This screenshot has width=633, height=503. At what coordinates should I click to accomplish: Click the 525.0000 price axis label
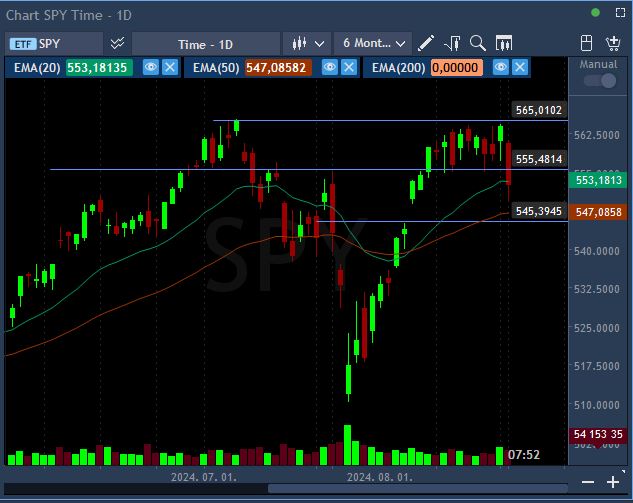[x=597, y=328]
